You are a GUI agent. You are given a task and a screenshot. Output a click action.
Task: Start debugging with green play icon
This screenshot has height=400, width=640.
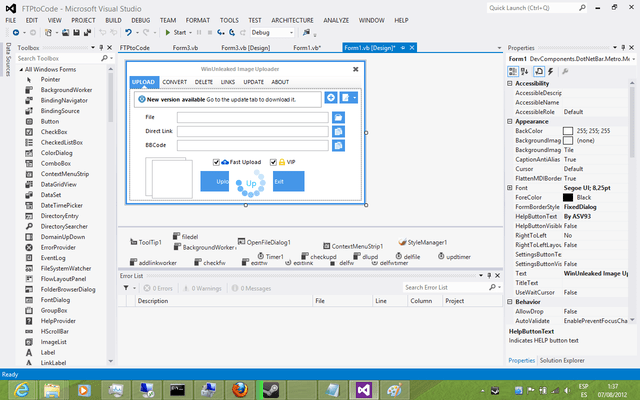pos(167,33)
